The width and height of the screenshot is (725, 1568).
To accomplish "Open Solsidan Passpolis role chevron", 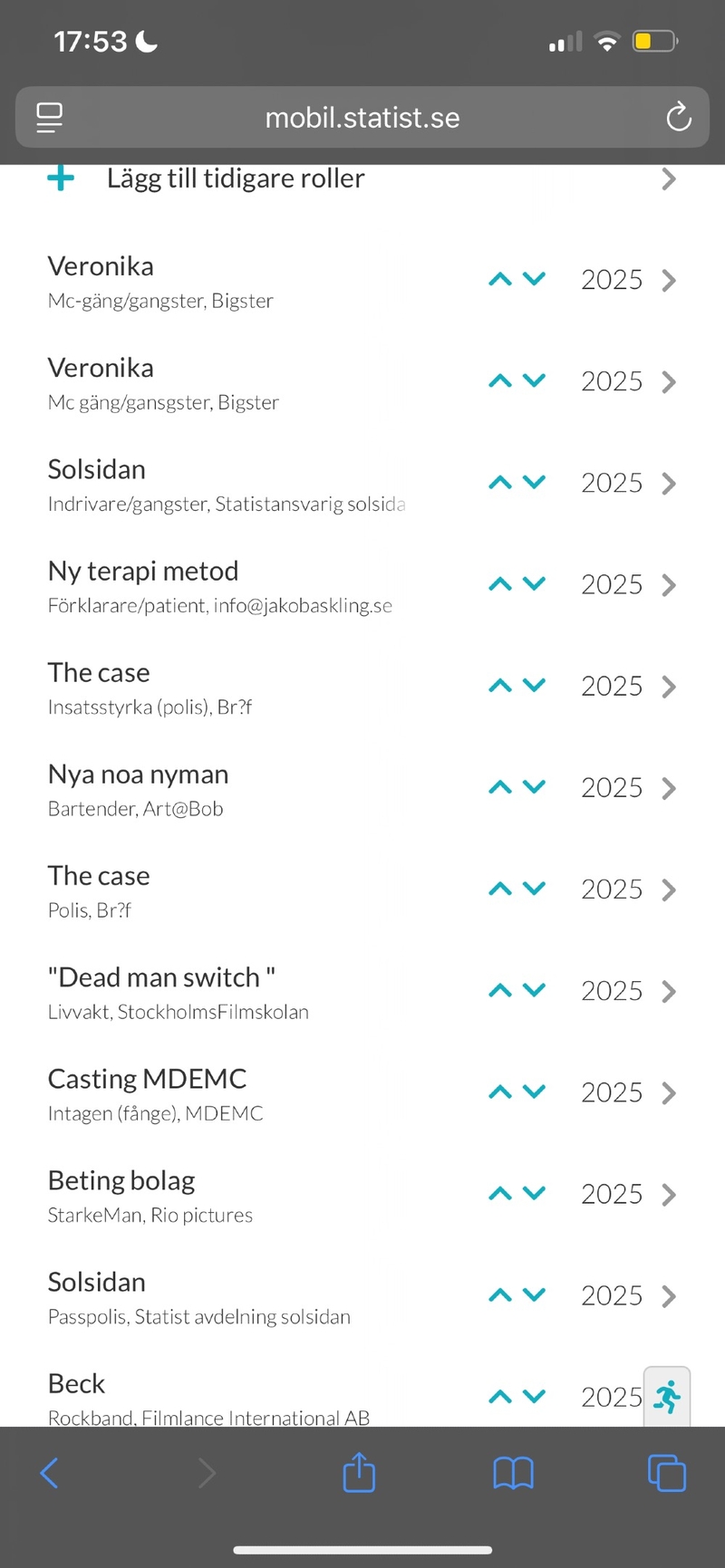I will point(669,1296).
